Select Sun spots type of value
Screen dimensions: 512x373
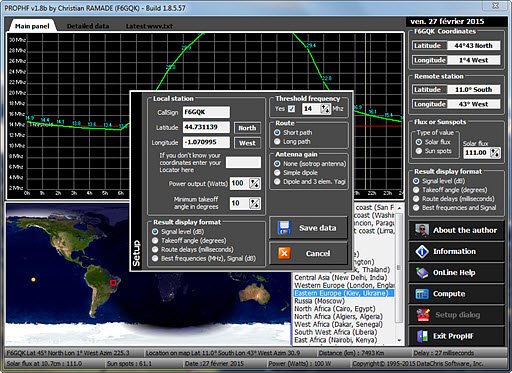419,151
